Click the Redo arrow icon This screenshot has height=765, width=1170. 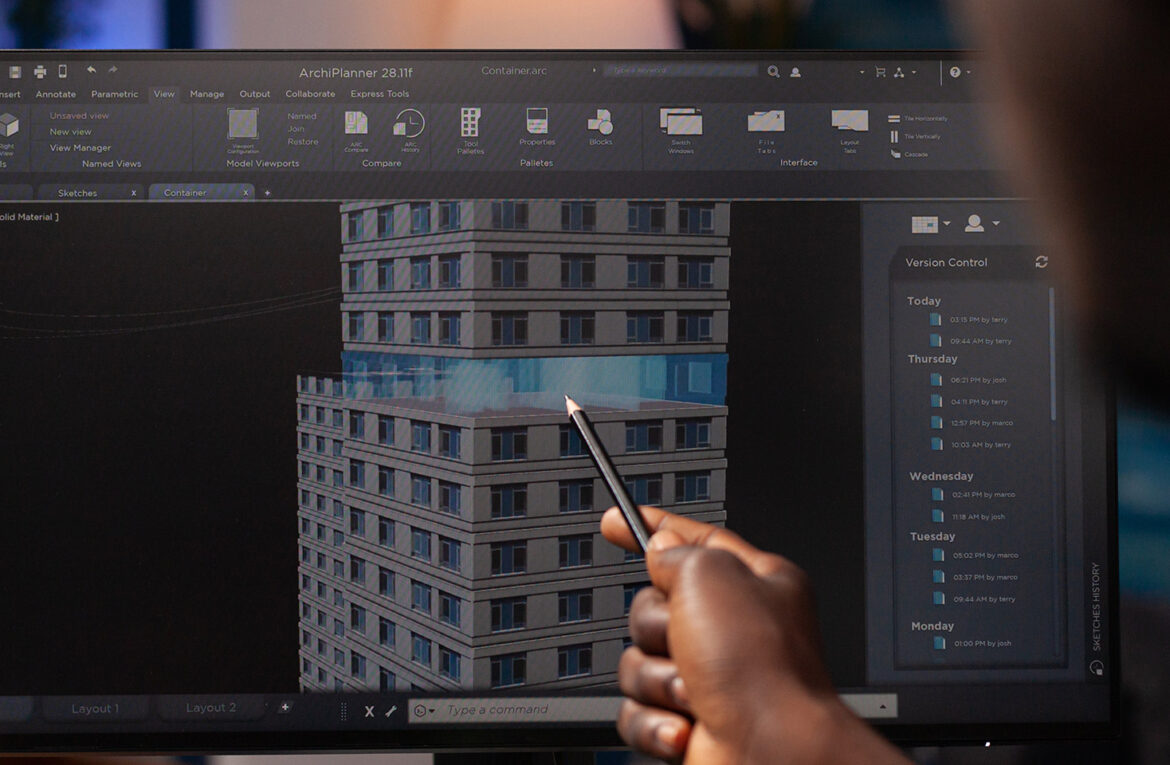click(x=113, y=69)
